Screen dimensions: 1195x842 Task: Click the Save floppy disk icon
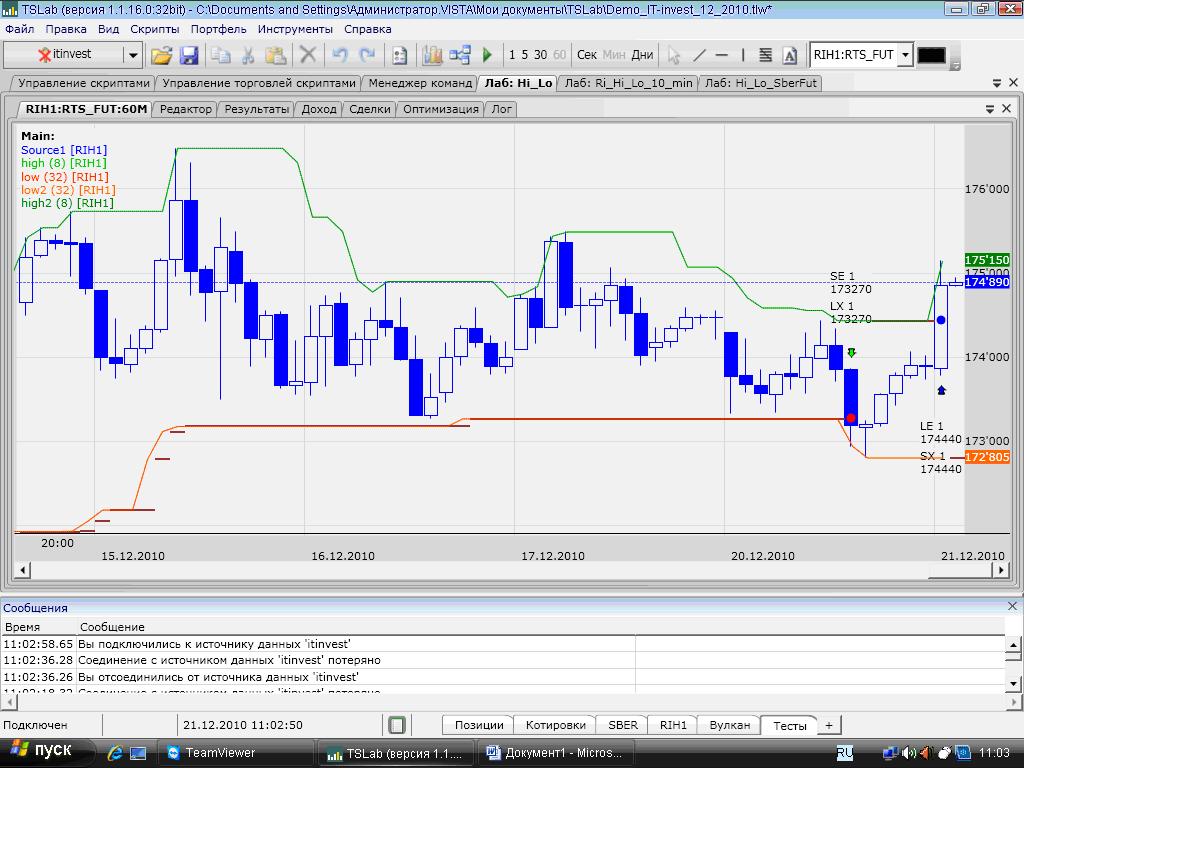point(190,55)
